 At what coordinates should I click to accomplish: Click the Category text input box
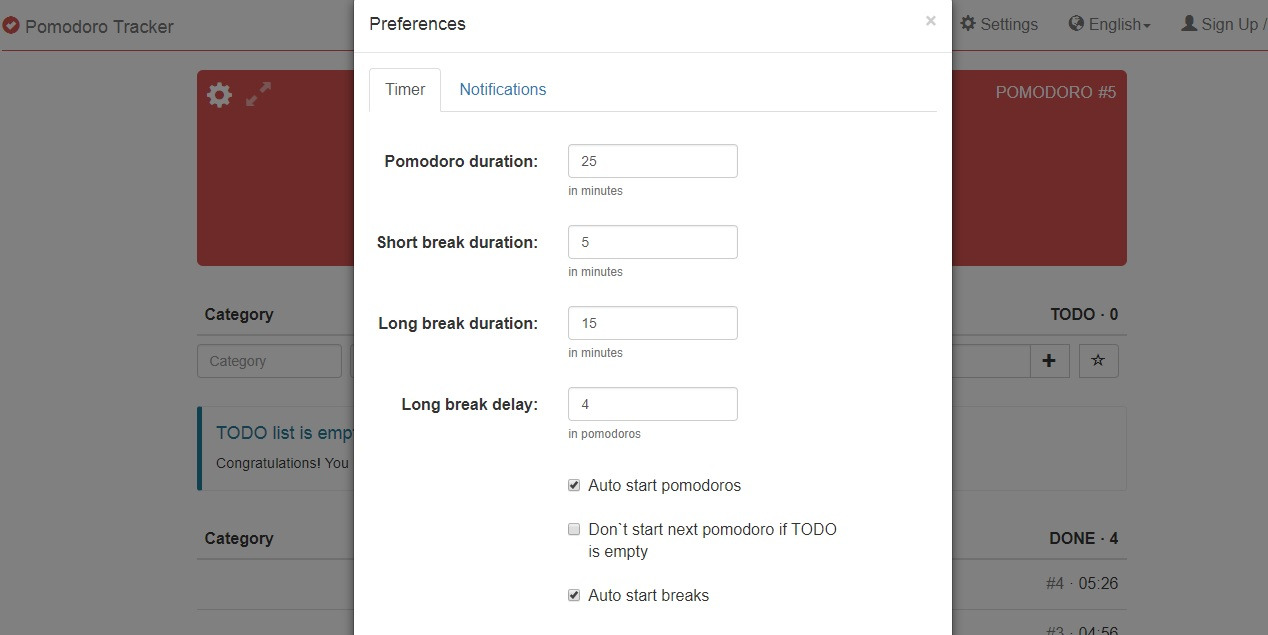(x=269, y=361)
